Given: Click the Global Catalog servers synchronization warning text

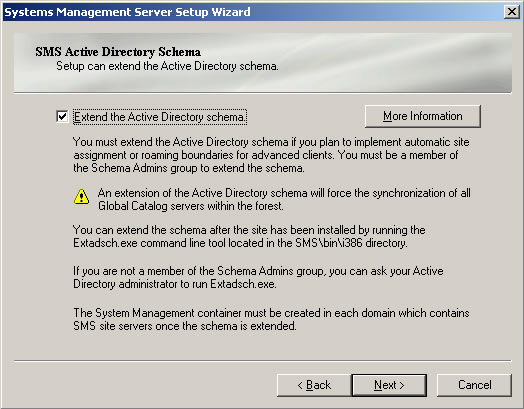Looking at the screenshot, I should pyautogui.click(x=284, y=199).
